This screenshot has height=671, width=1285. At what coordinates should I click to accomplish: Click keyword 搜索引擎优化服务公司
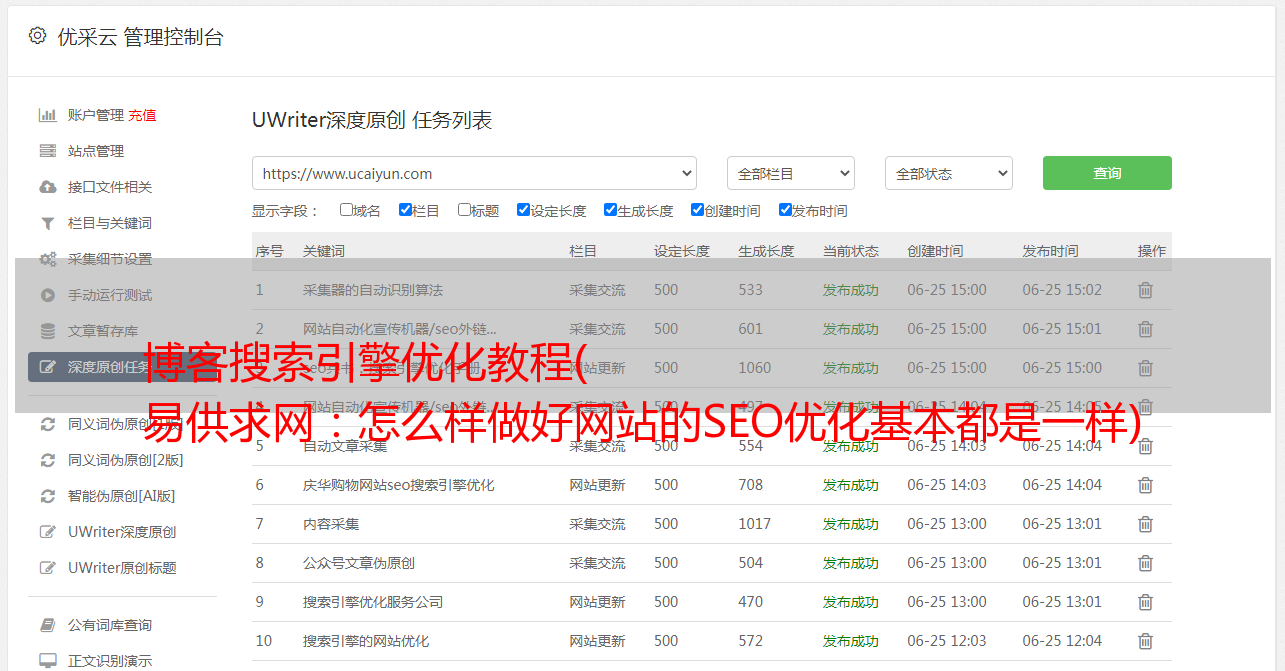[373, 602]
